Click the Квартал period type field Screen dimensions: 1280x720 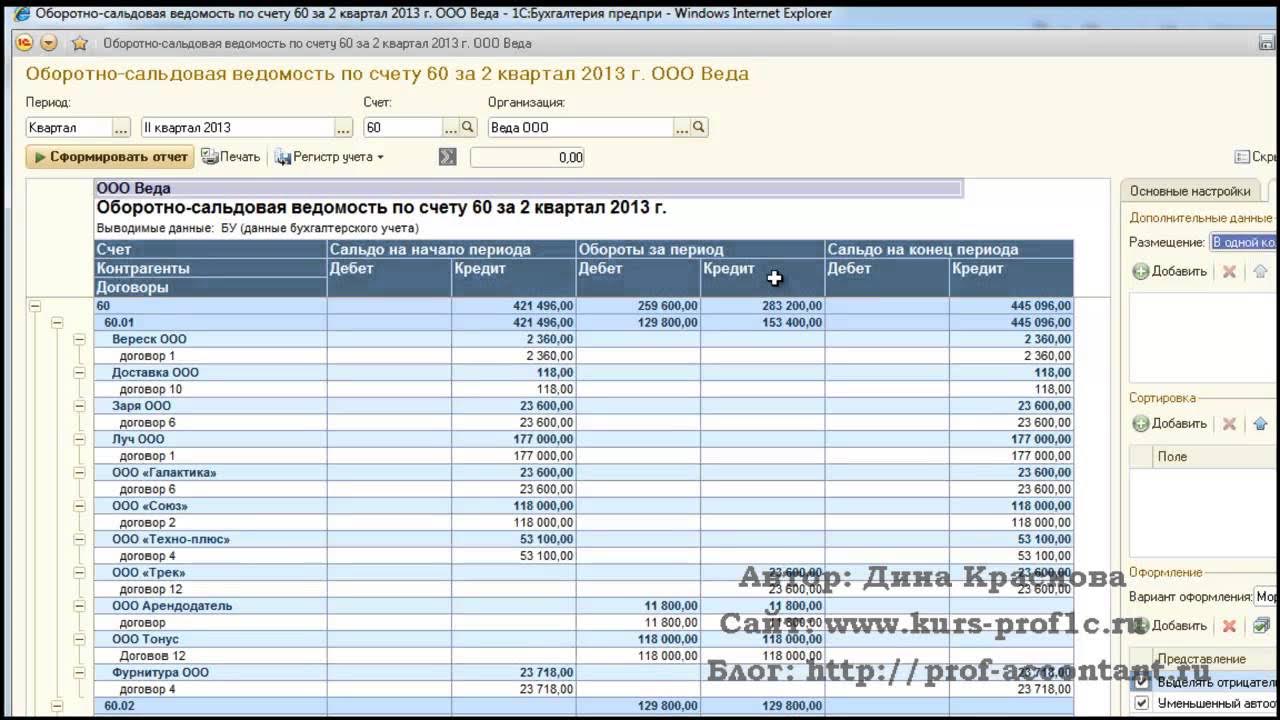[69, 128]
